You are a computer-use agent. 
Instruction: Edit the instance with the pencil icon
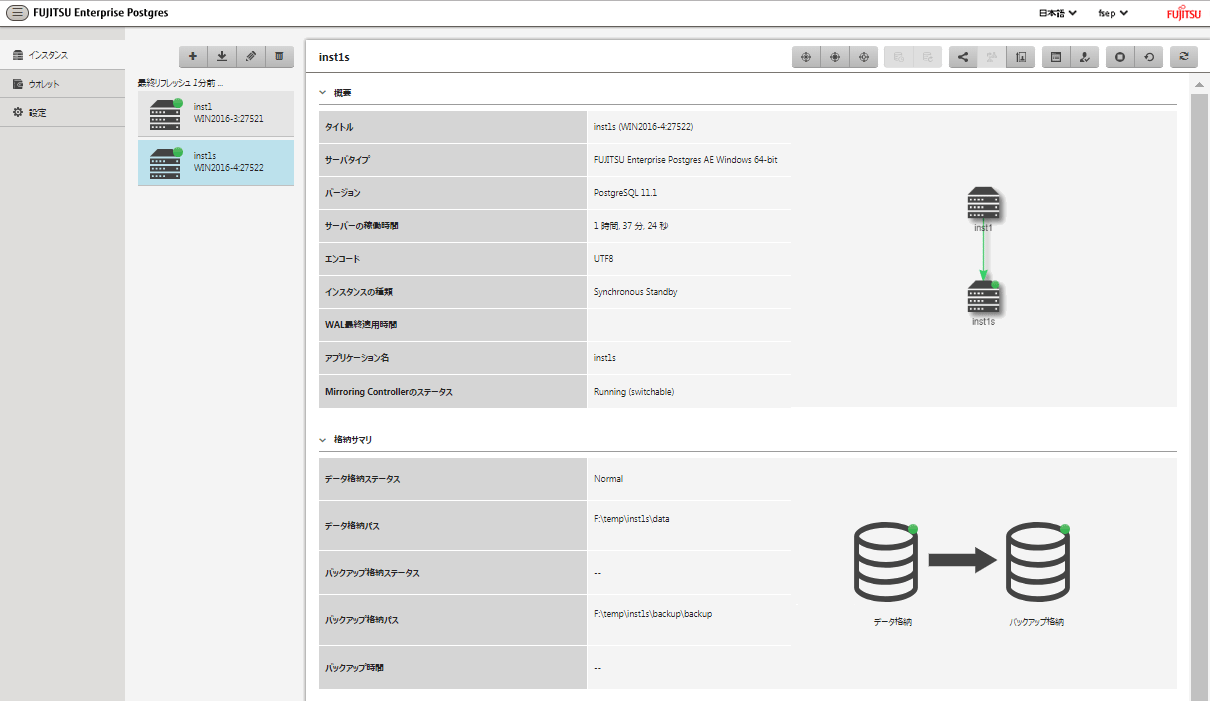pyautogui.click(x=251, y=56)
